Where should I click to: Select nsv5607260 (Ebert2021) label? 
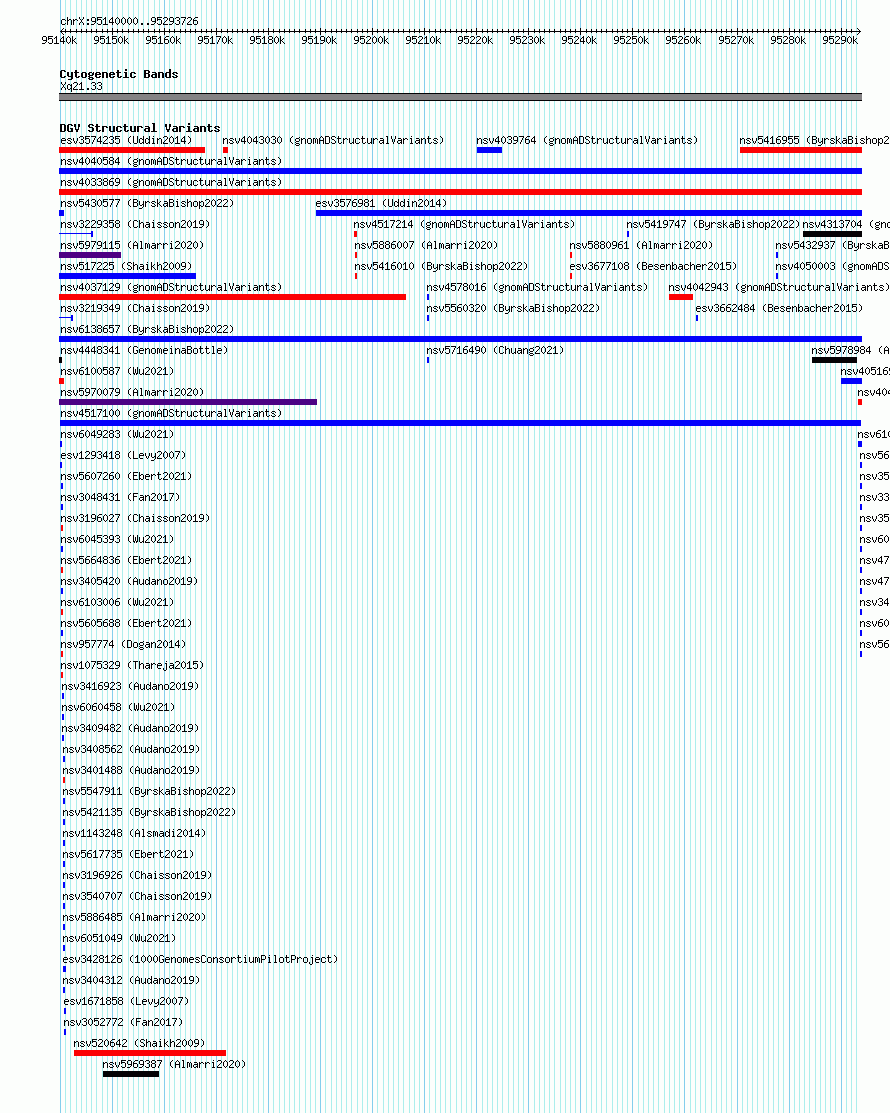click(x=126, y=476)
